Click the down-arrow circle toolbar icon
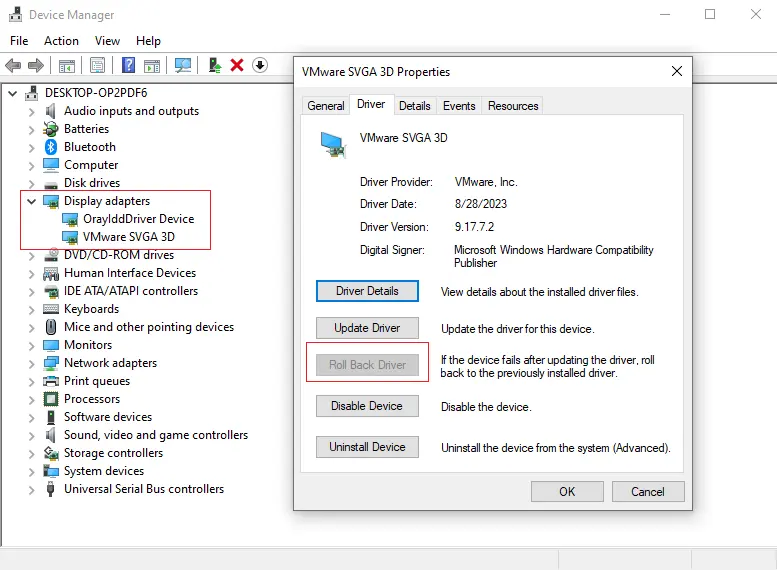Viewport: 777px width, 570px height. click(x=260, y=65)
